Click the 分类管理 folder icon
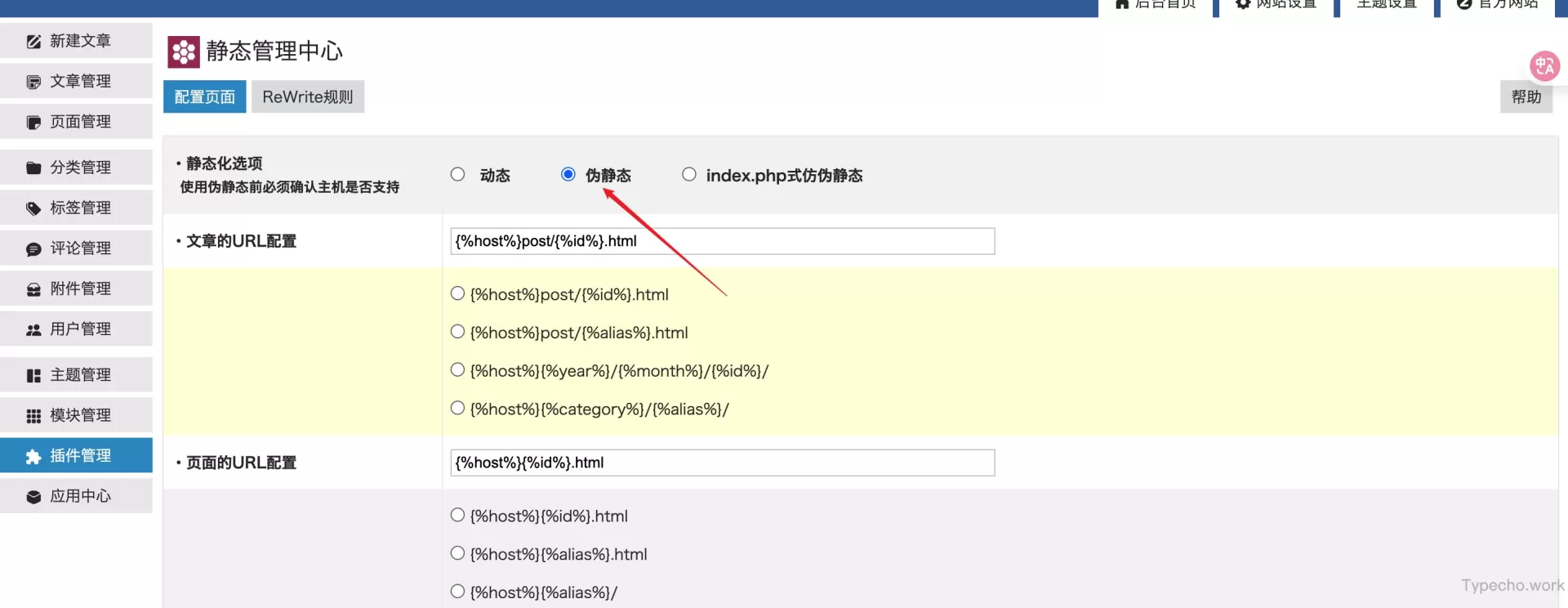1568x608 pixels. coord(33,168)
